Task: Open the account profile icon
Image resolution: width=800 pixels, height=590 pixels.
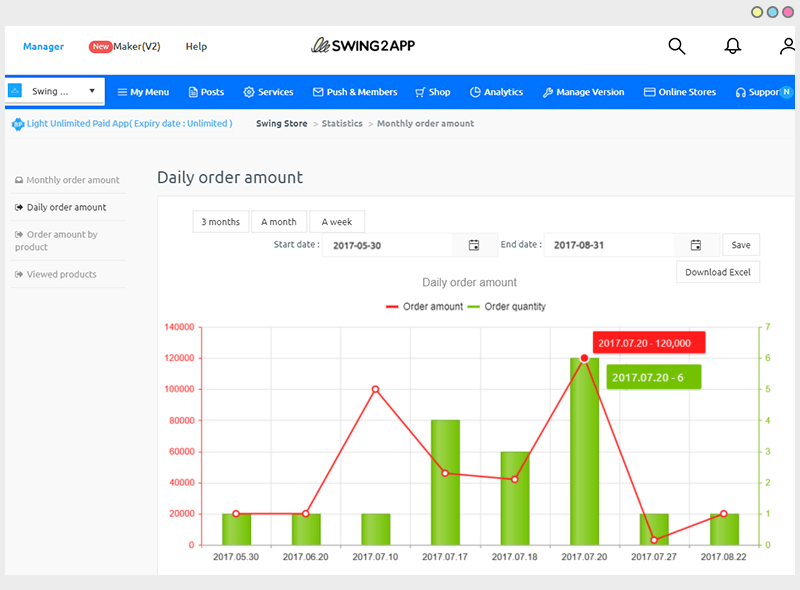Action: click(786, 46)
